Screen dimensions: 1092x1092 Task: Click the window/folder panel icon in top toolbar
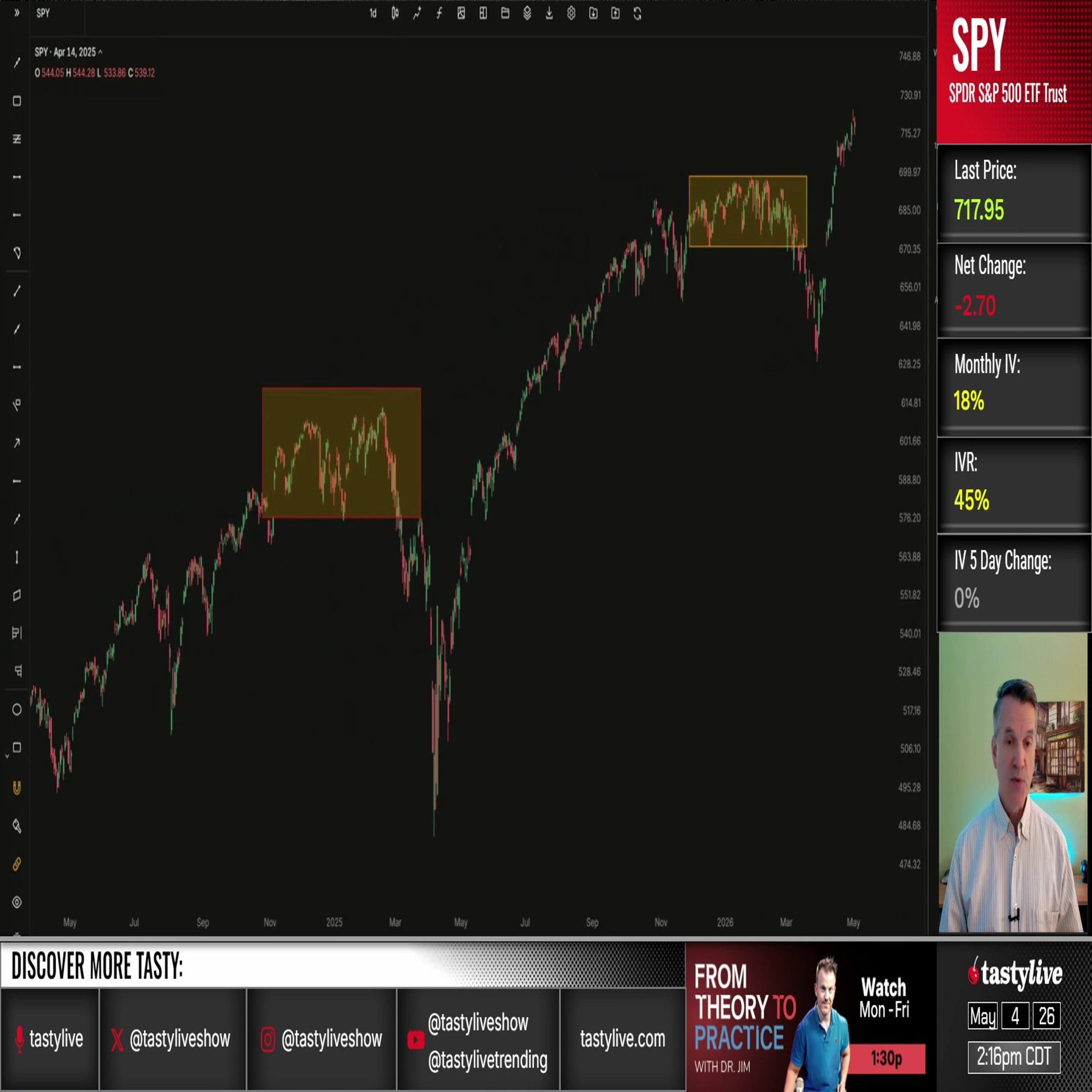[505, 13]
